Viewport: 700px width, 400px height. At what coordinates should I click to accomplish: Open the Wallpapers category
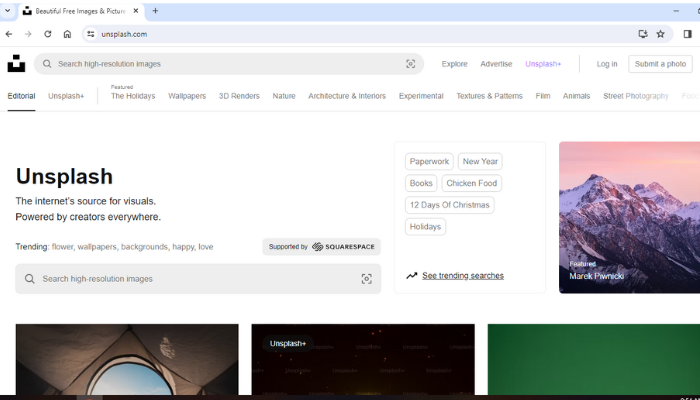[x=187, y=96]
